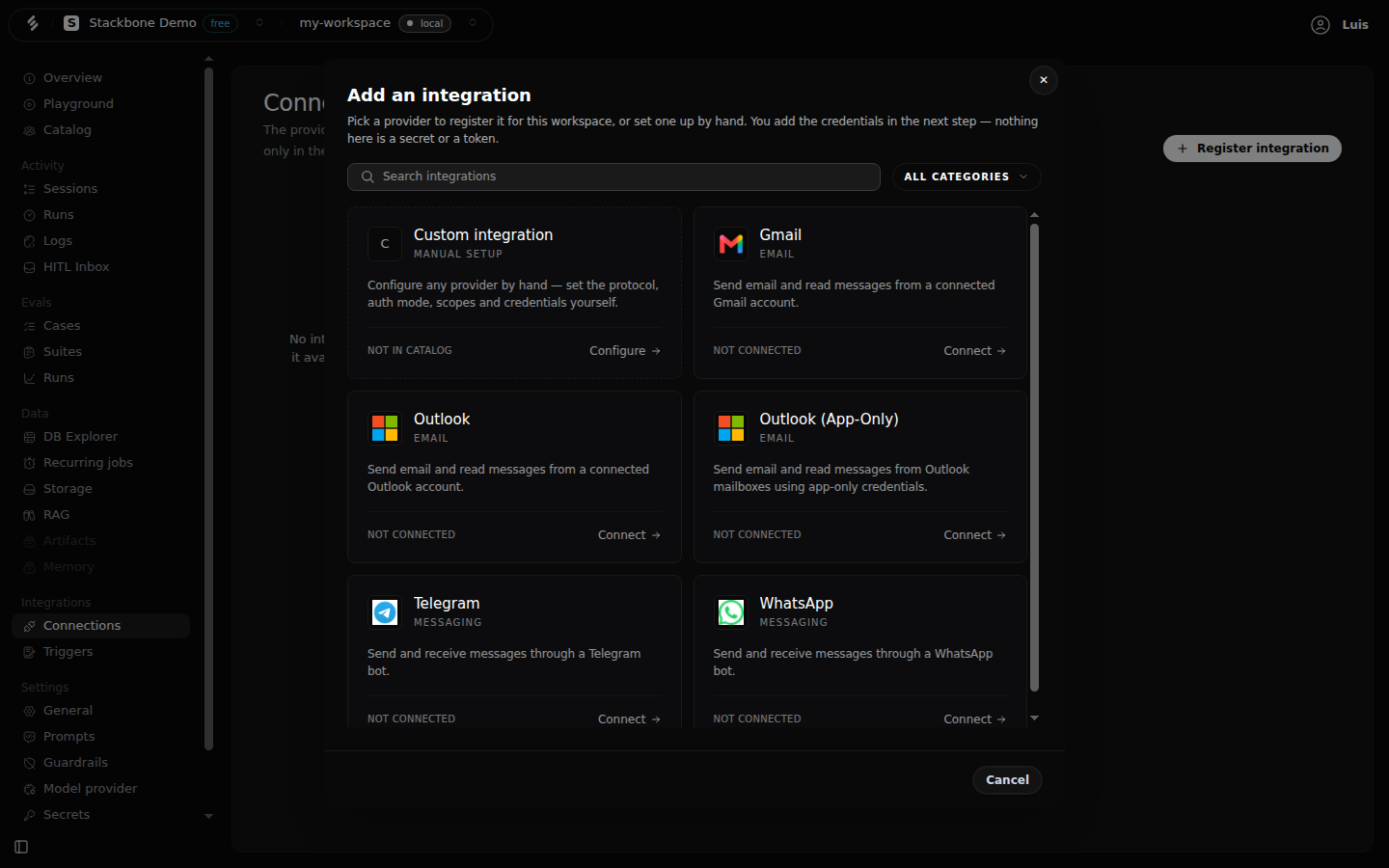Click the 'Telegram' card title
This screenshot has width=1389, height=868.
pyautogui.click(x=447, y=604)
